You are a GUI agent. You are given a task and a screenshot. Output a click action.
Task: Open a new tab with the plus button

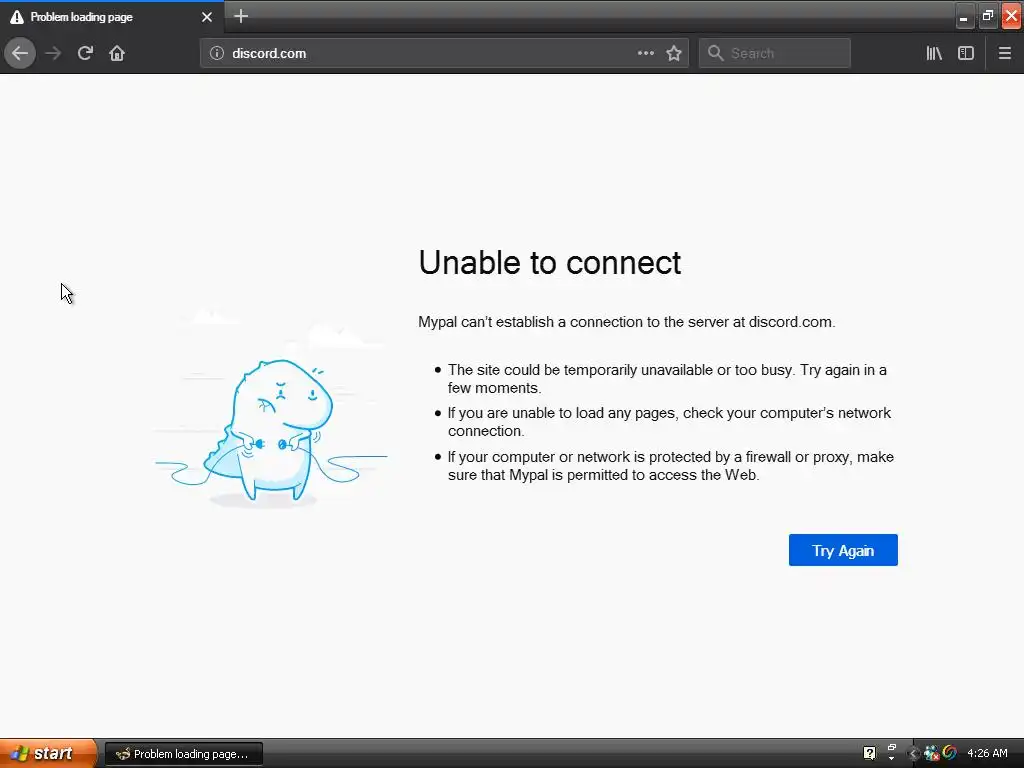coord(241,16)
